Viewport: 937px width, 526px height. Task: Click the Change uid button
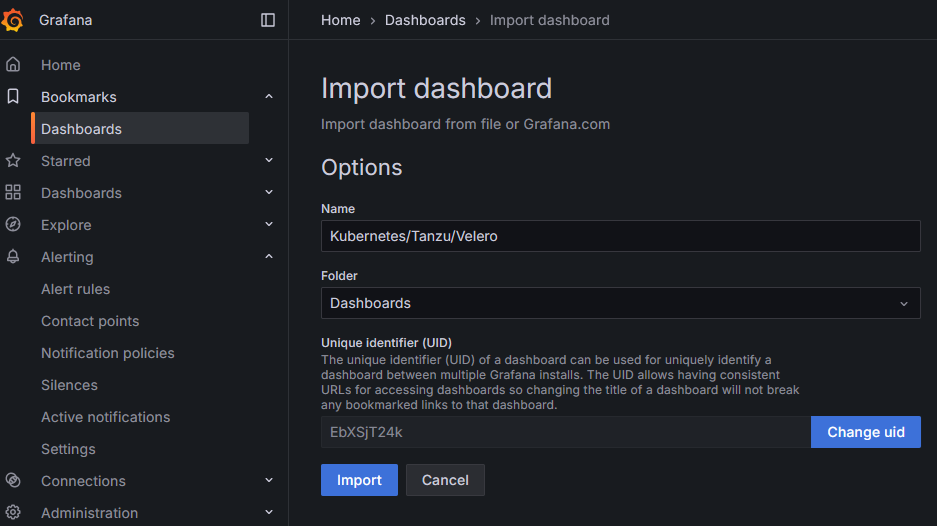coord(865,432)
